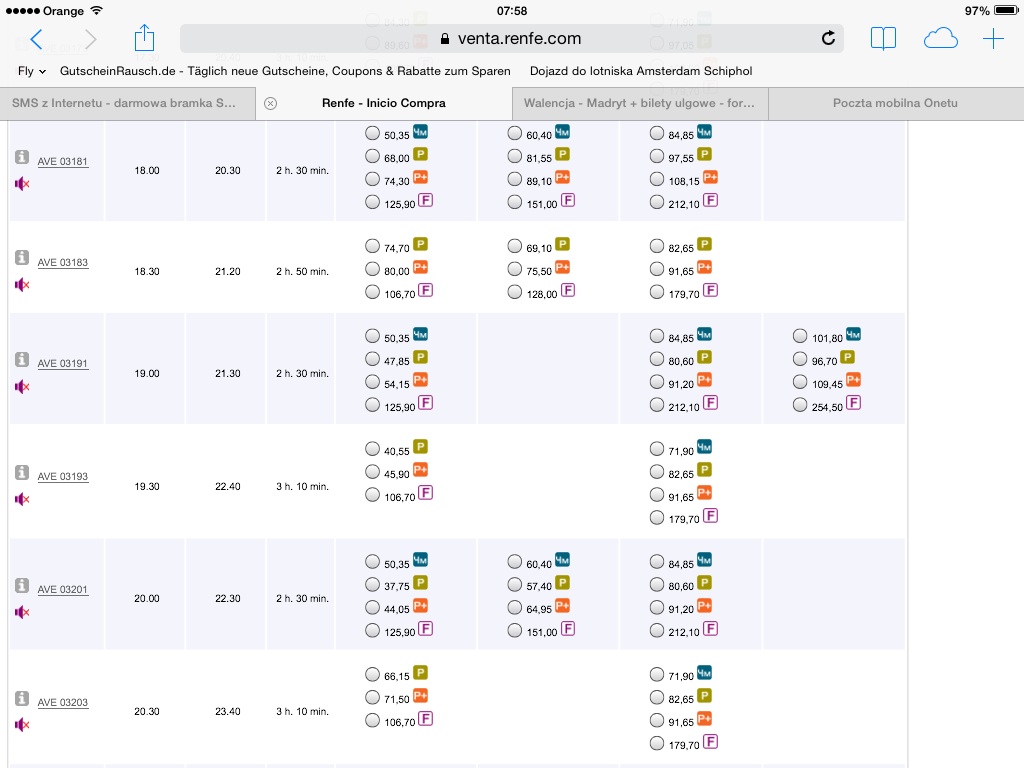Reload page using refresh icon
The height and width of the screenshot is (768, 1024).
(x=828, y=39)
